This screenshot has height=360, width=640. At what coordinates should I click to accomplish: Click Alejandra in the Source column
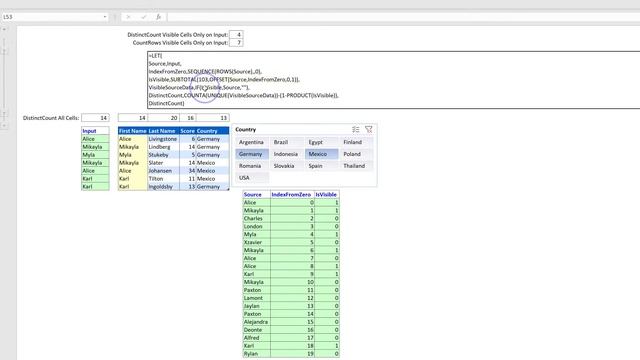pos(256,322)
